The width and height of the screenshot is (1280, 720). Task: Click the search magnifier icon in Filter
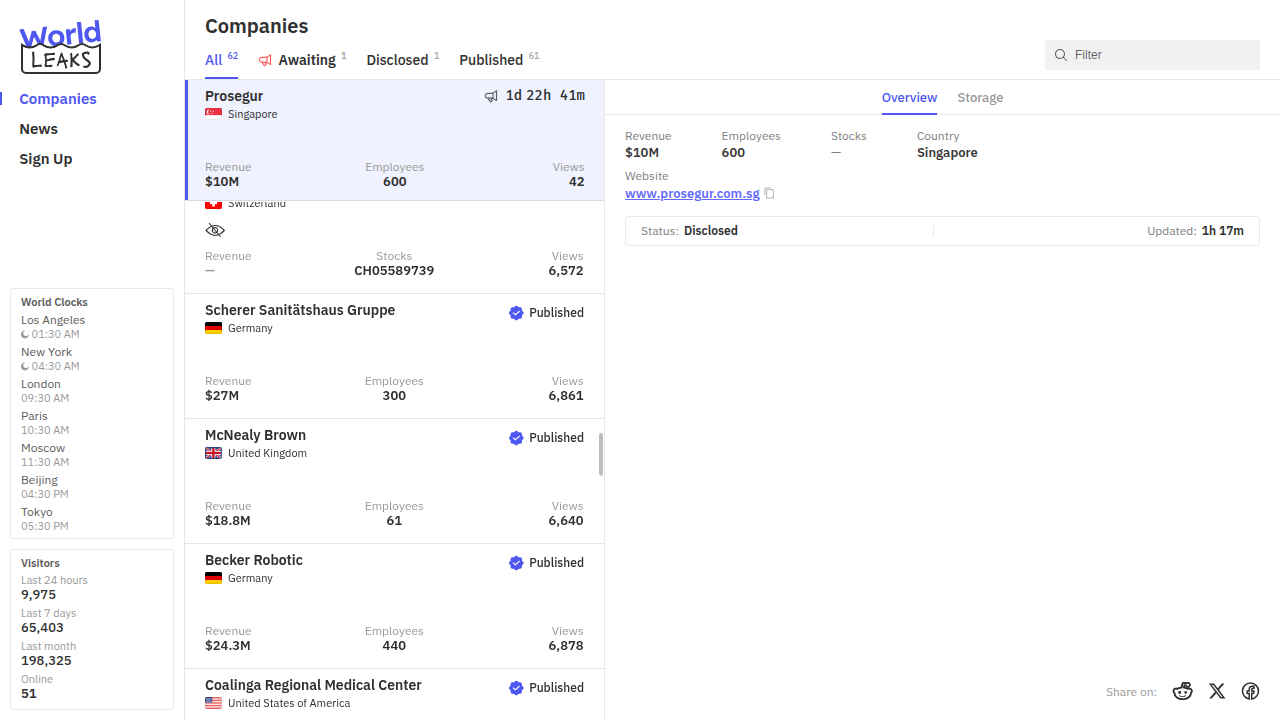[x=1061, y=55]
